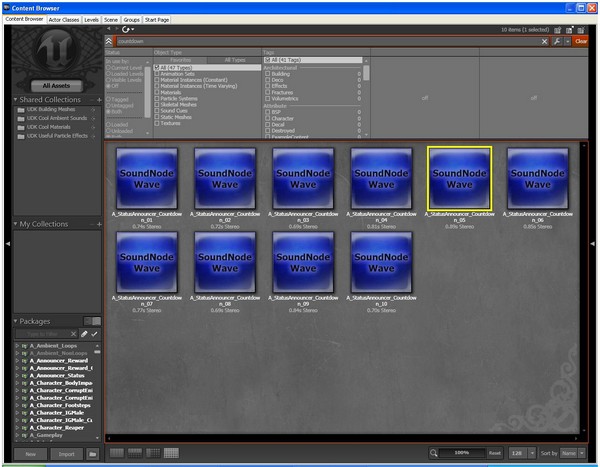Open the thumbnail size 128 dropdown
Image resolution: width=600 pixels, height=467 pixels.
click(532, 453)
